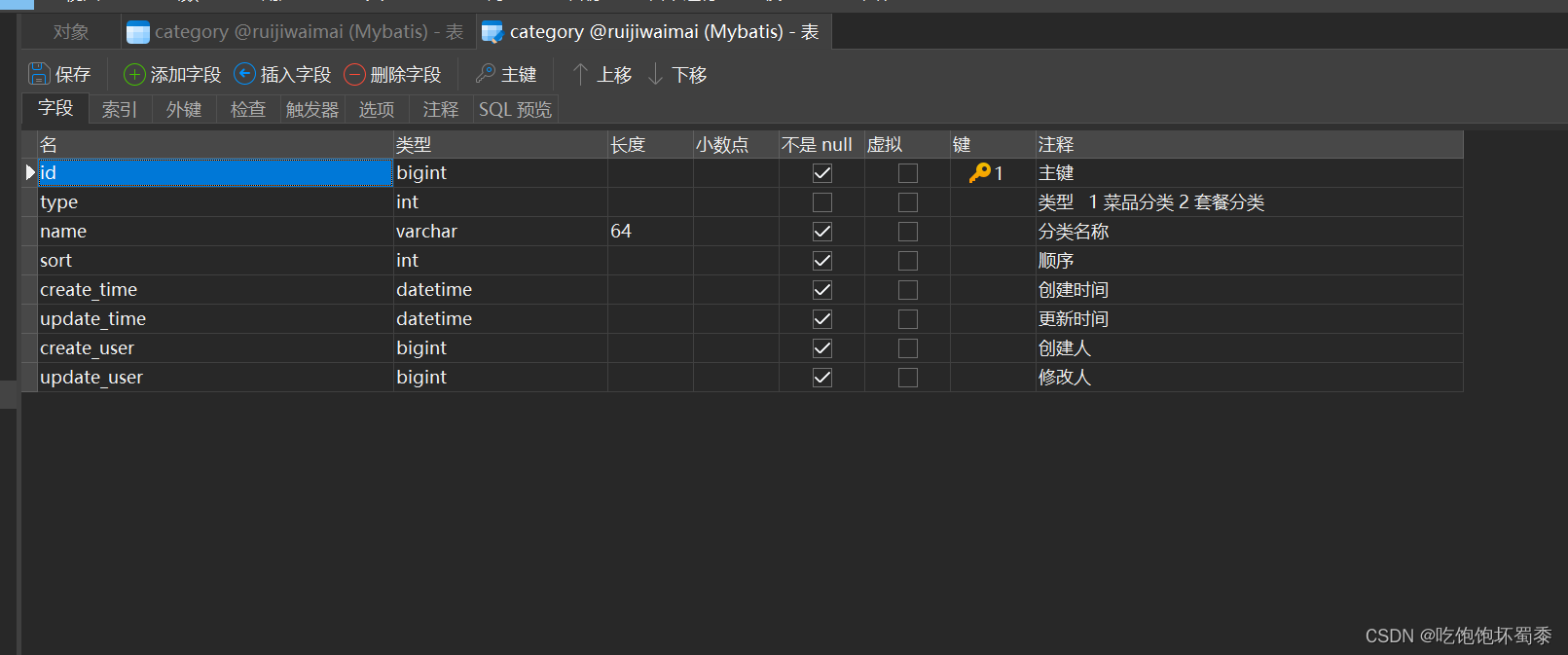This screenshot has width=1568, height=655.
Task: Open the type cell showing int for sort
Action: click(x=500, y=261)
